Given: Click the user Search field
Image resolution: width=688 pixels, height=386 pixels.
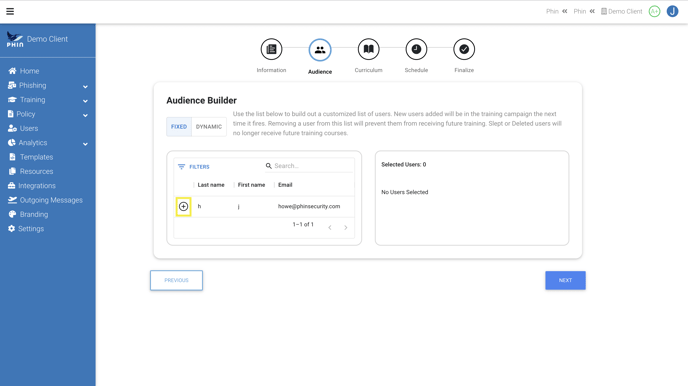Looking at the screenshot, I should click(x=309, y=166).
